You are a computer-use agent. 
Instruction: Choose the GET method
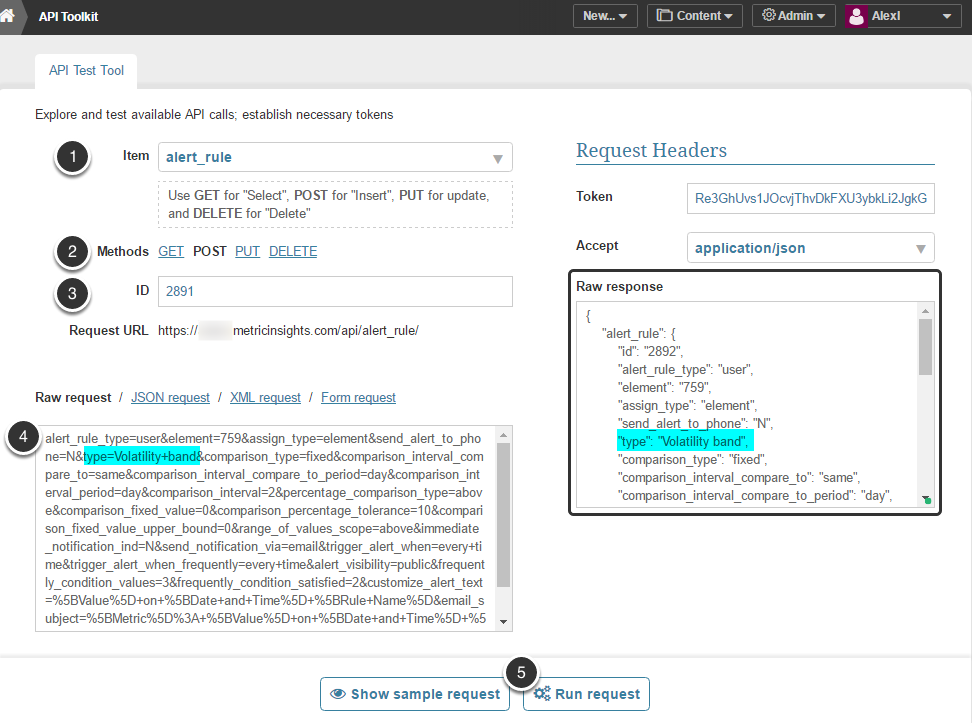point(171,251)
